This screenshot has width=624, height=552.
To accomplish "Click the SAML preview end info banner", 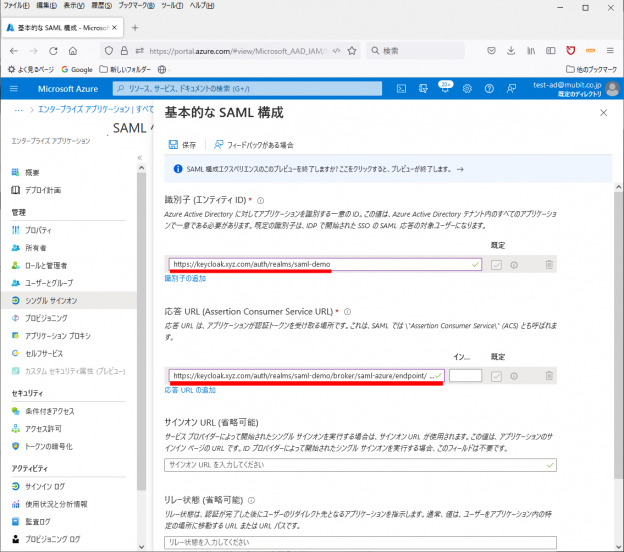I will 388,169.
